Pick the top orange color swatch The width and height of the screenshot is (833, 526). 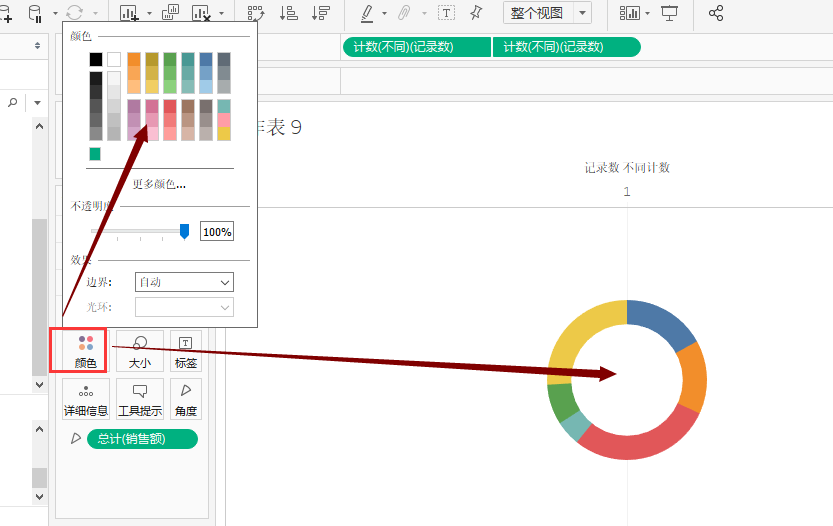pyautogui.click(x=134, y=60)
